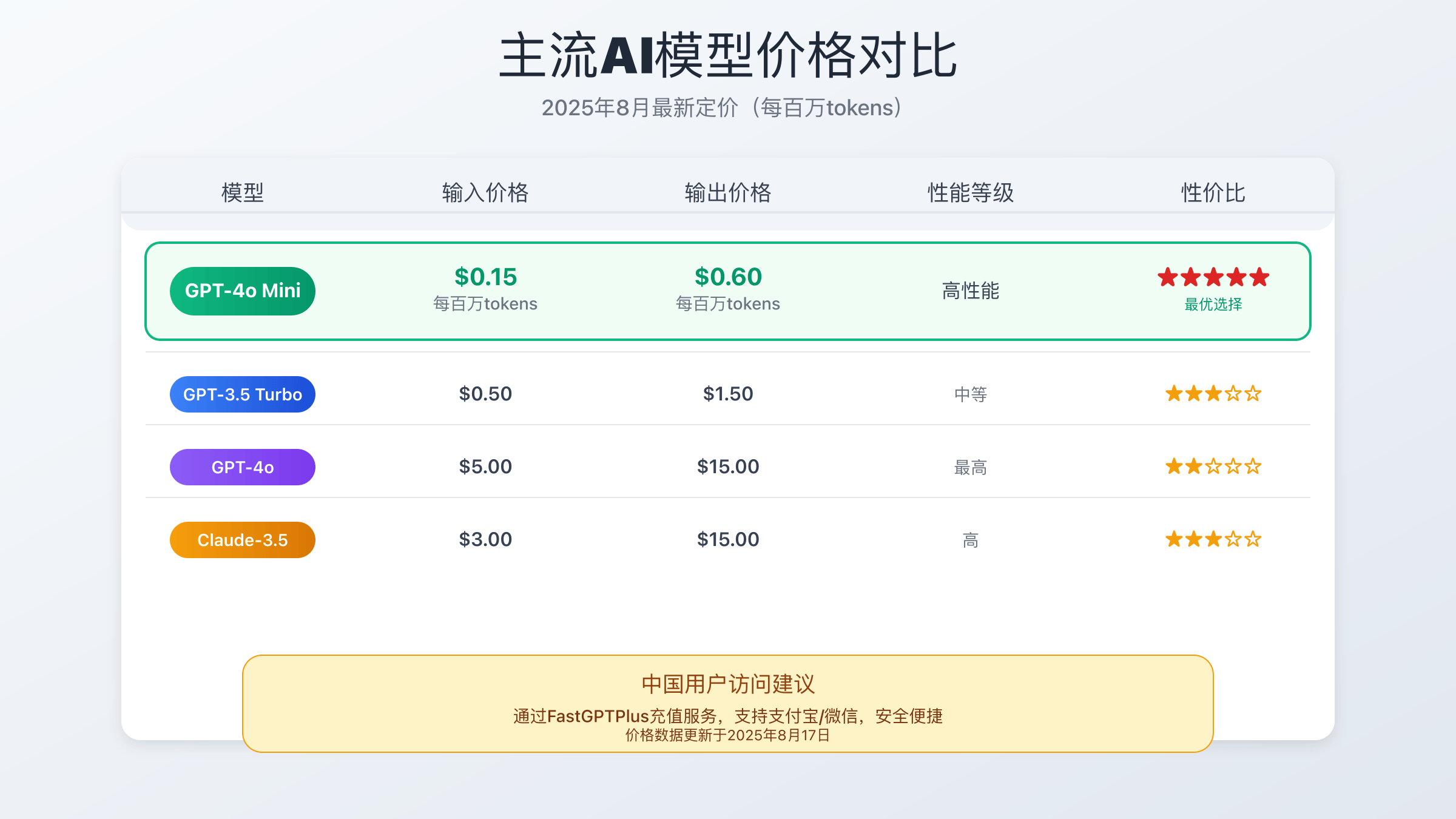Image resolution: width=1456 pixels, height=819 pixels.
Task: Click the FastGPTPlus充值服务 recommendation line
Action: 728,716
